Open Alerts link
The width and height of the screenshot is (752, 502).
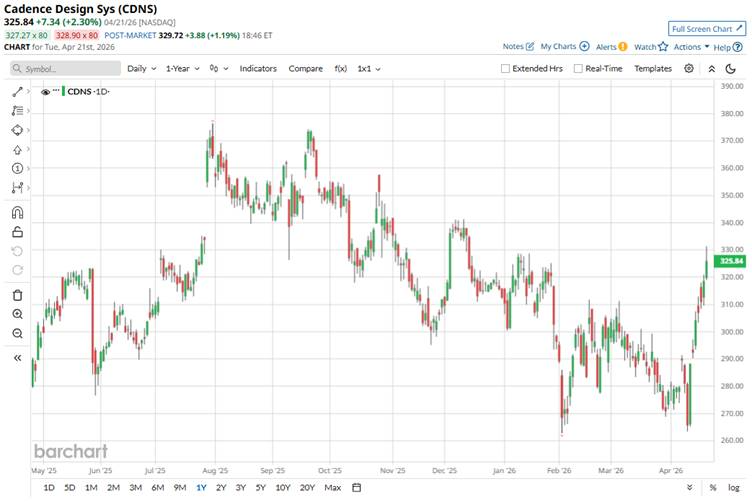[611, 47]
